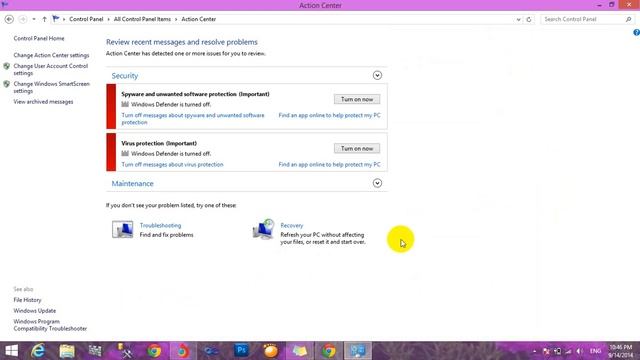This screenshot has height=360, width=640.
Task: Open Change User Account Control settings
Action: pyautogui.click(x=51, y=69)
